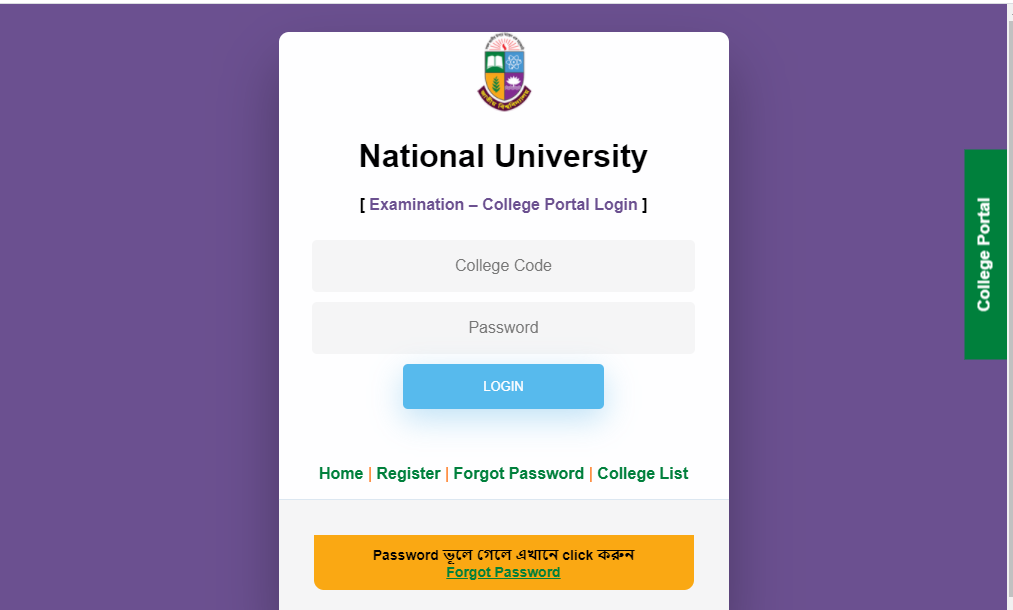Click the maroon ribbon banner under the crest
The width and height of the screenshot is (1013, 610).
coord(505,99)
